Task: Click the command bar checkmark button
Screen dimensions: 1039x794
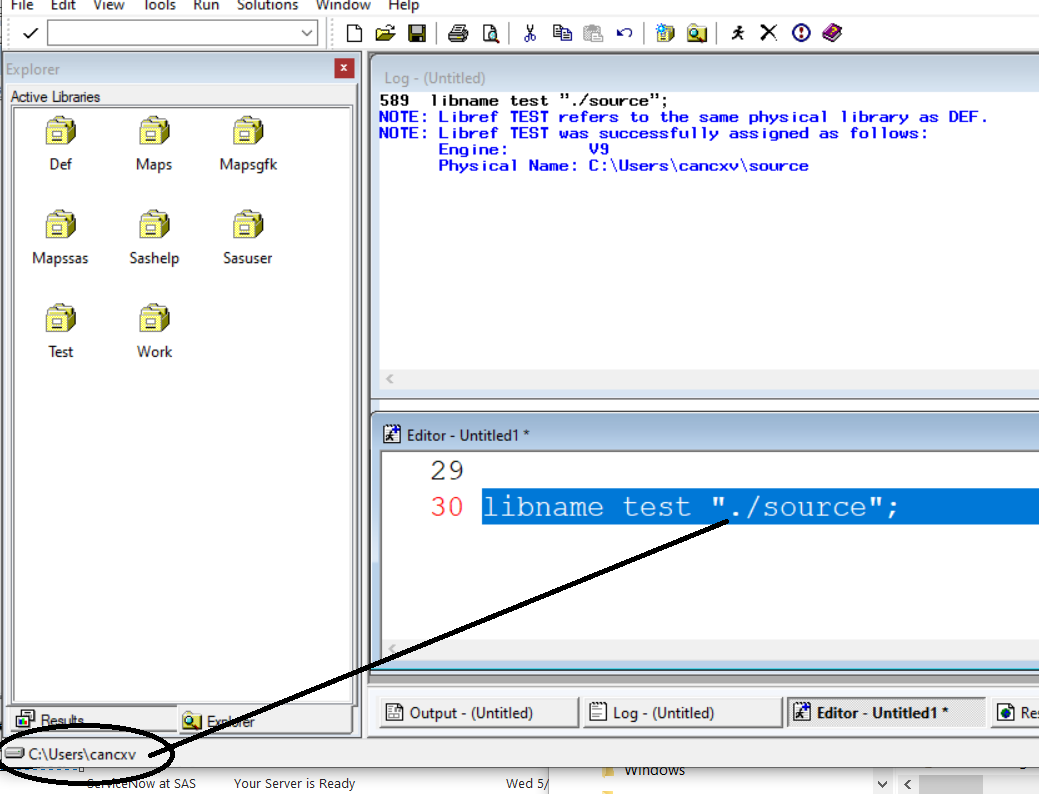Action: coord(30,33)
